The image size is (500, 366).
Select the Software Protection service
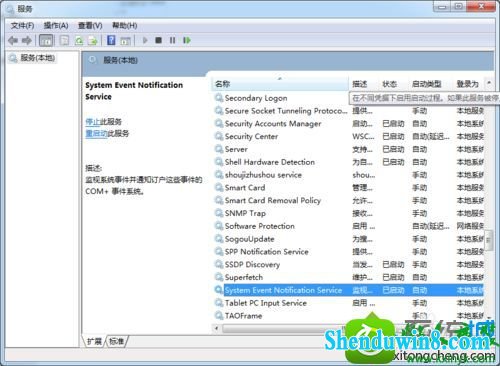point(260,226)
